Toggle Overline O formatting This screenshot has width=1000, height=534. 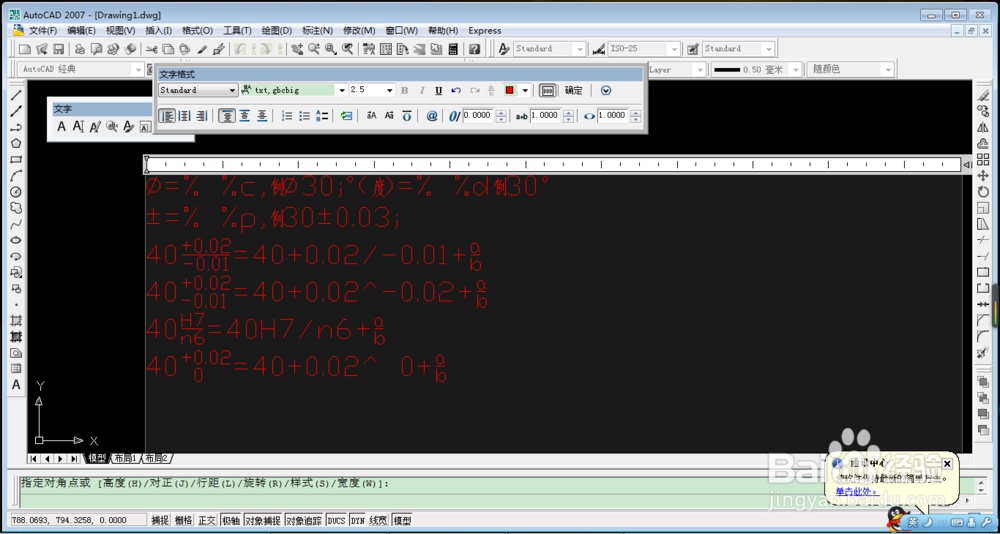pos(407,116)
